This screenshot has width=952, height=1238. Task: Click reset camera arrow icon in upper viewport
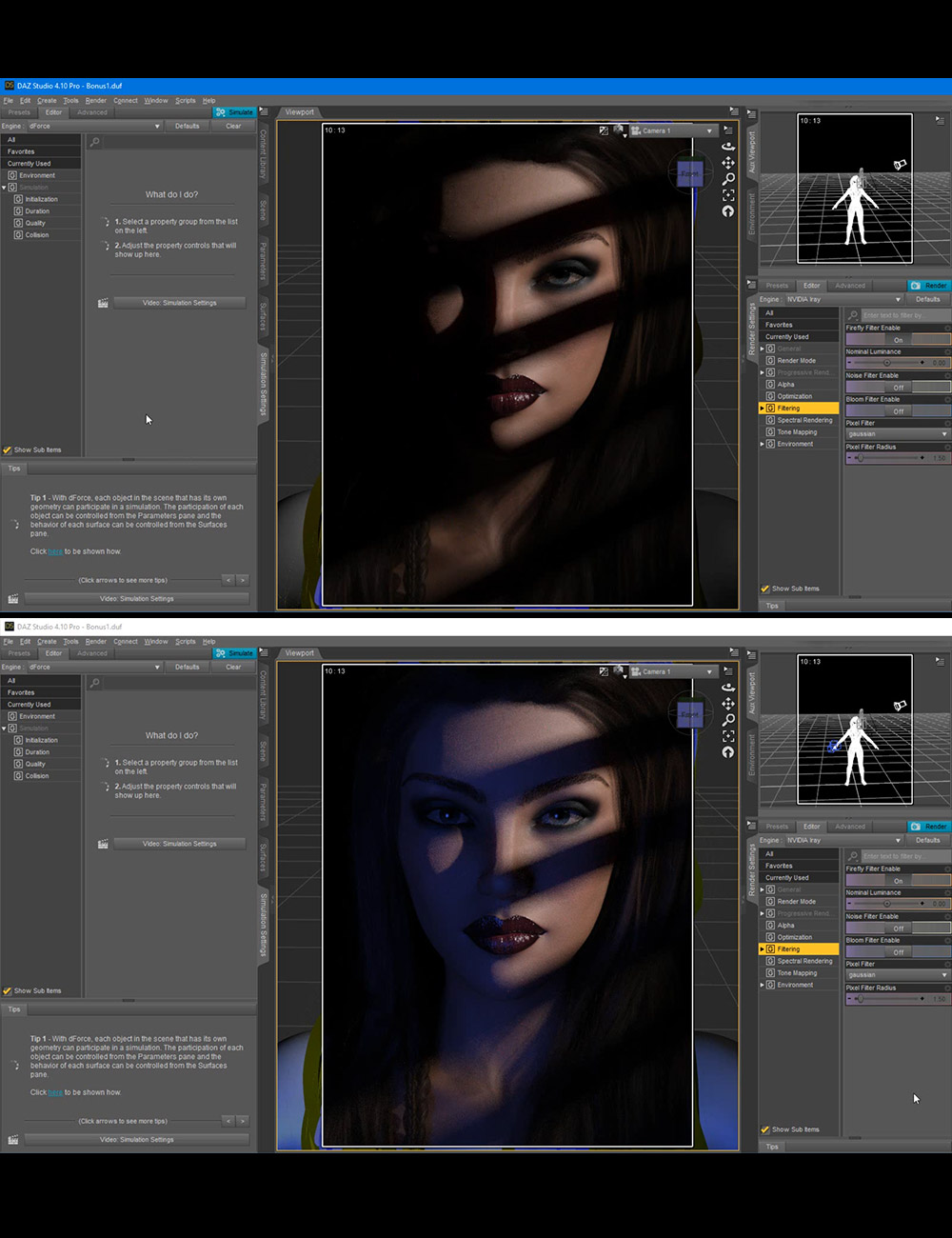tap(728, 211)
